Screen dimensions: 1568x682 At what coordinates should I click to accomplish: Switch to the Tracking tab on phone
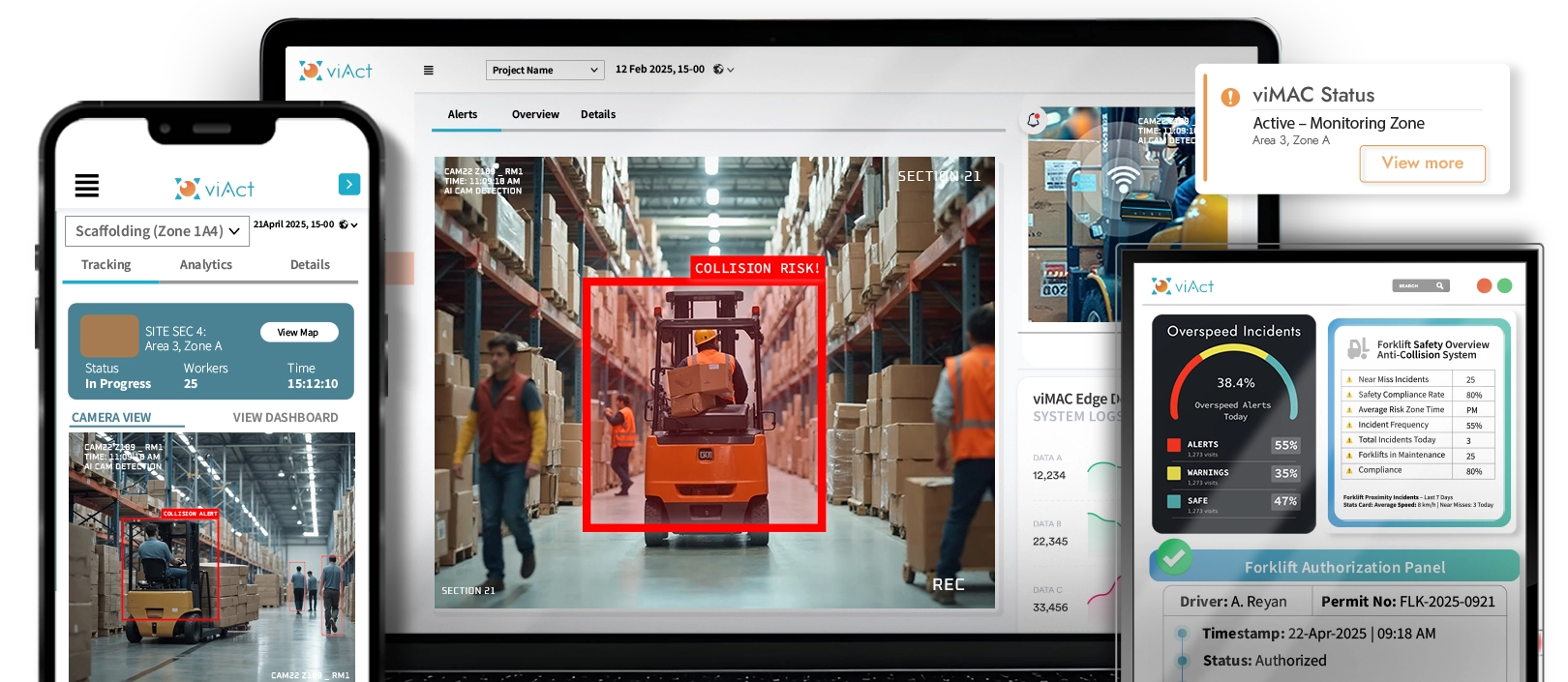point(106,264)
